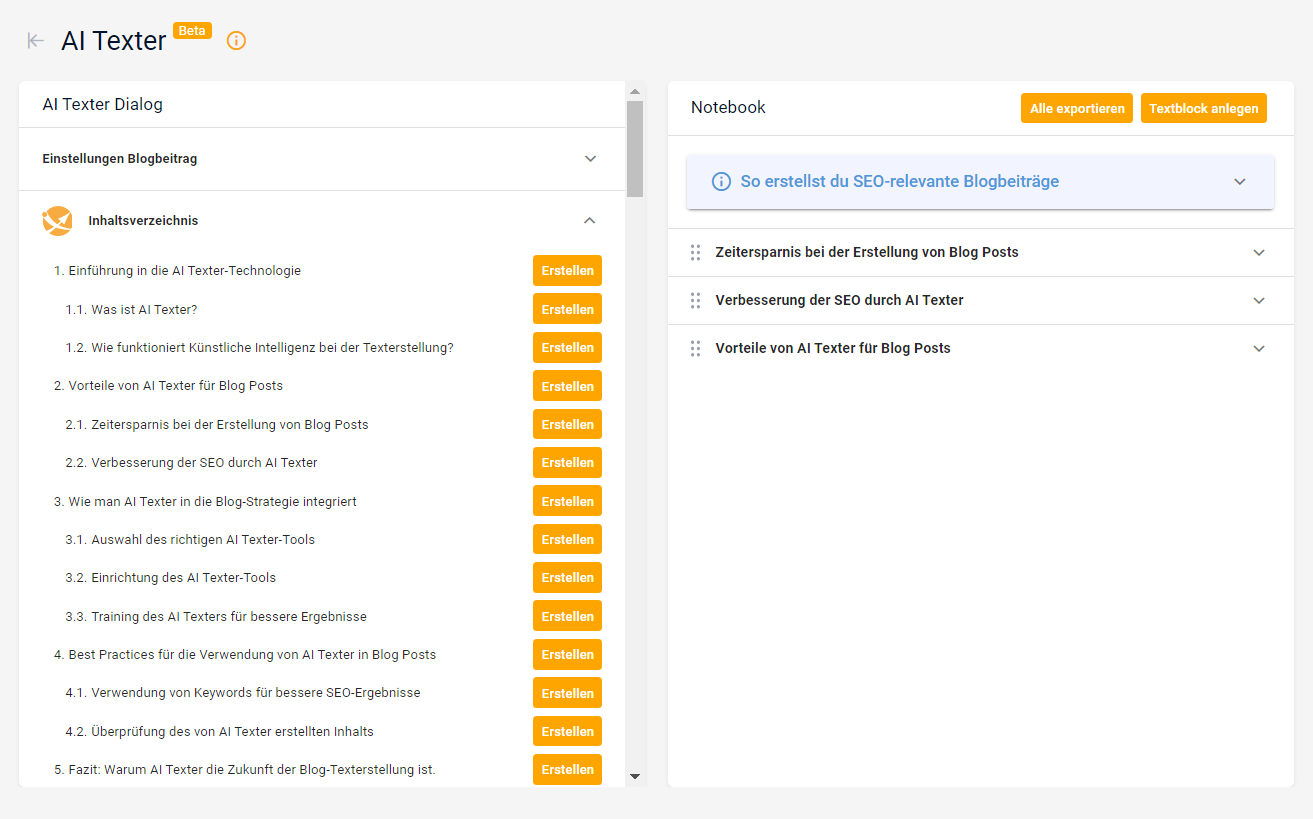Viewport: 1313px width, 819px height.
Task: Click Notebook title 'Verbesserung der SEO durch AI Texter'
Action: [x=840, y=301]
